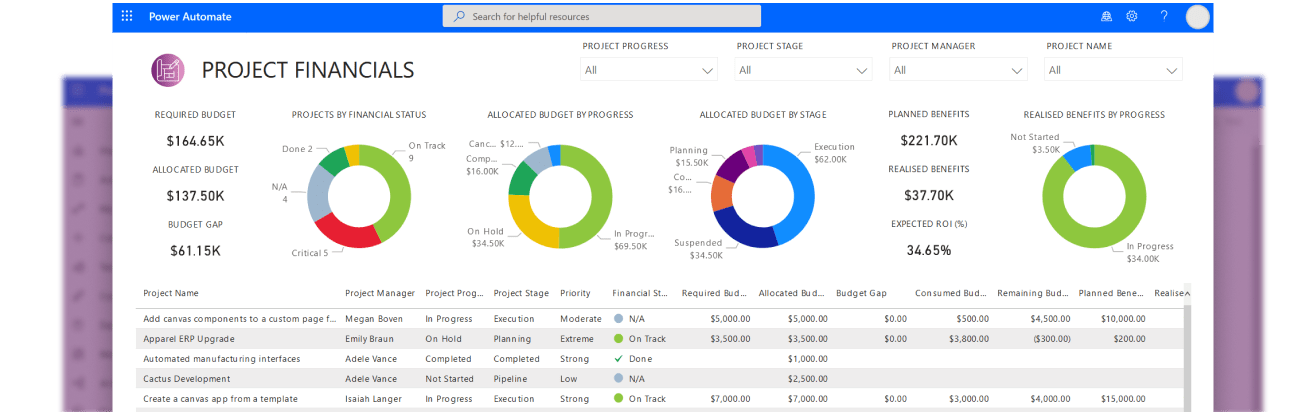This screenshot has height=412, width=1300.
Task: Click the $137.50K allocated budget value
Action: [x=196, y=196]
